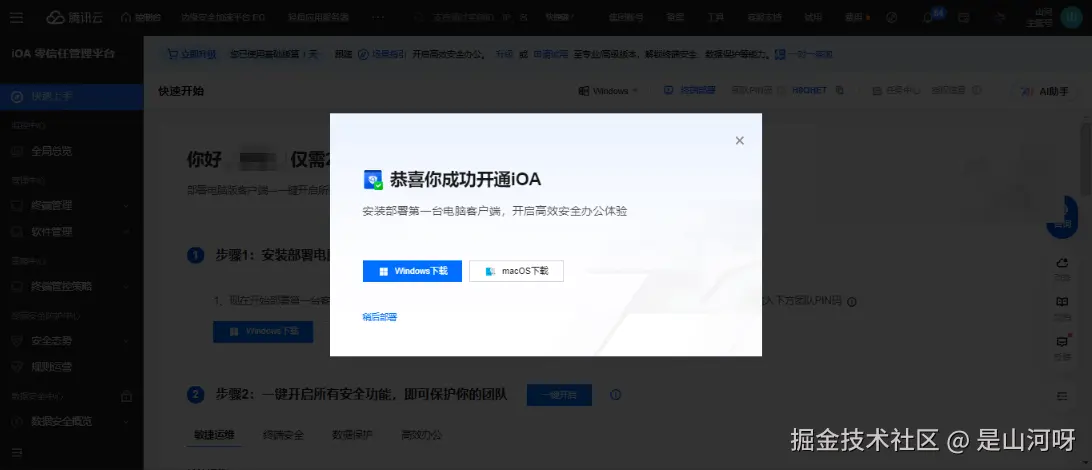Open the 控制台 home link in top bar
This screenshot has height=470, width=1092.
tap(141, 17)
